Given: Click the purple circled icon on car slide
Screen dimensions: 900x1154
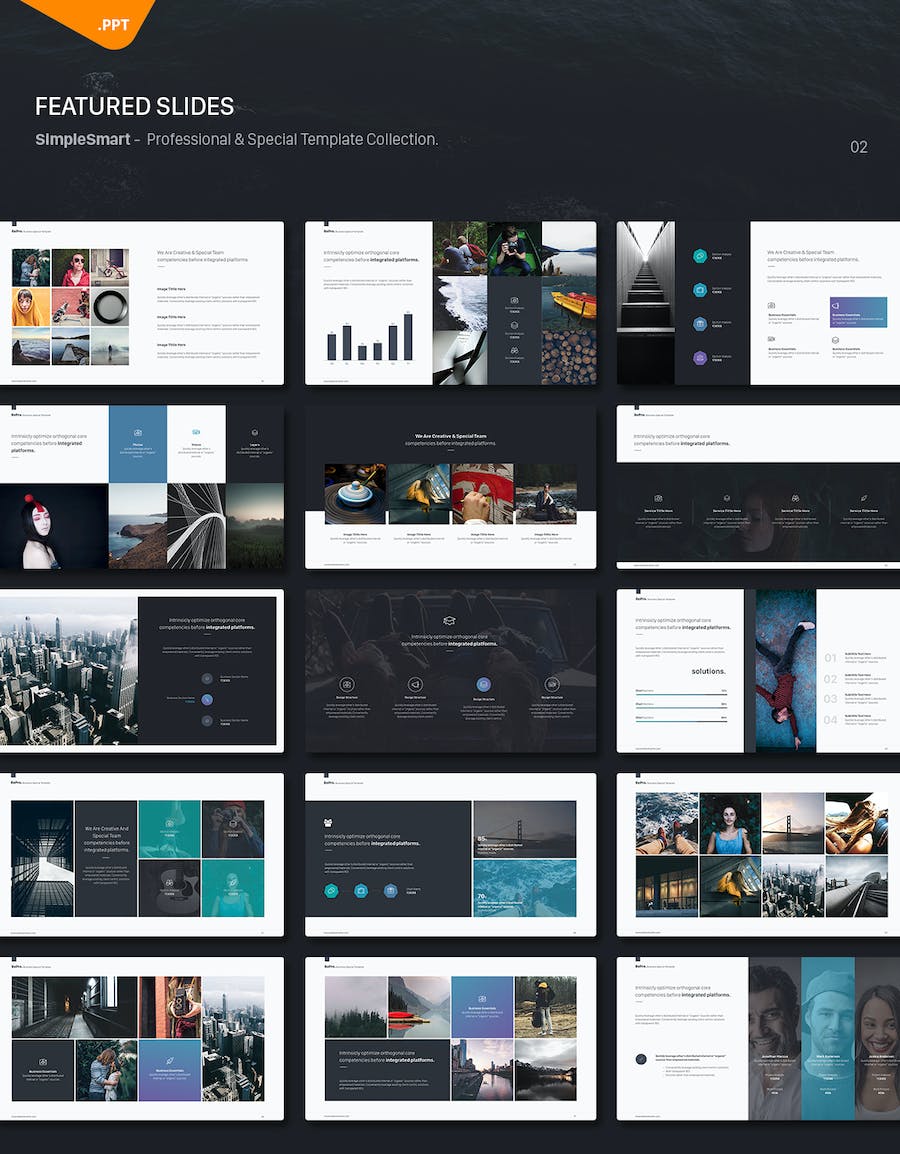Looking at the screenshot, I should pos(483,685).
